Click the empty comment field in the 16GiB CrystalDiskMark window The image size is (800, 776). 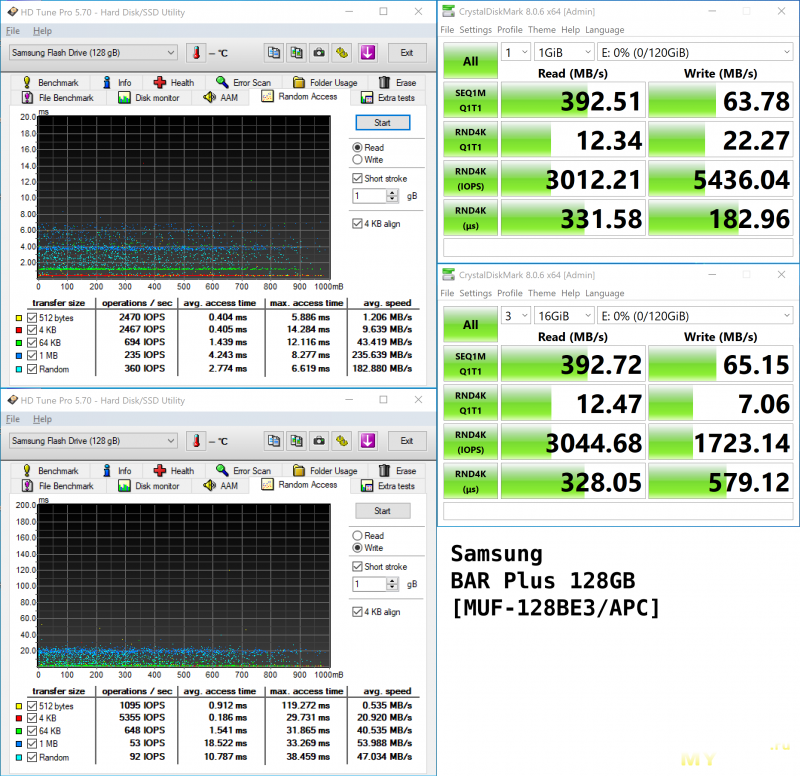point(618,511)
